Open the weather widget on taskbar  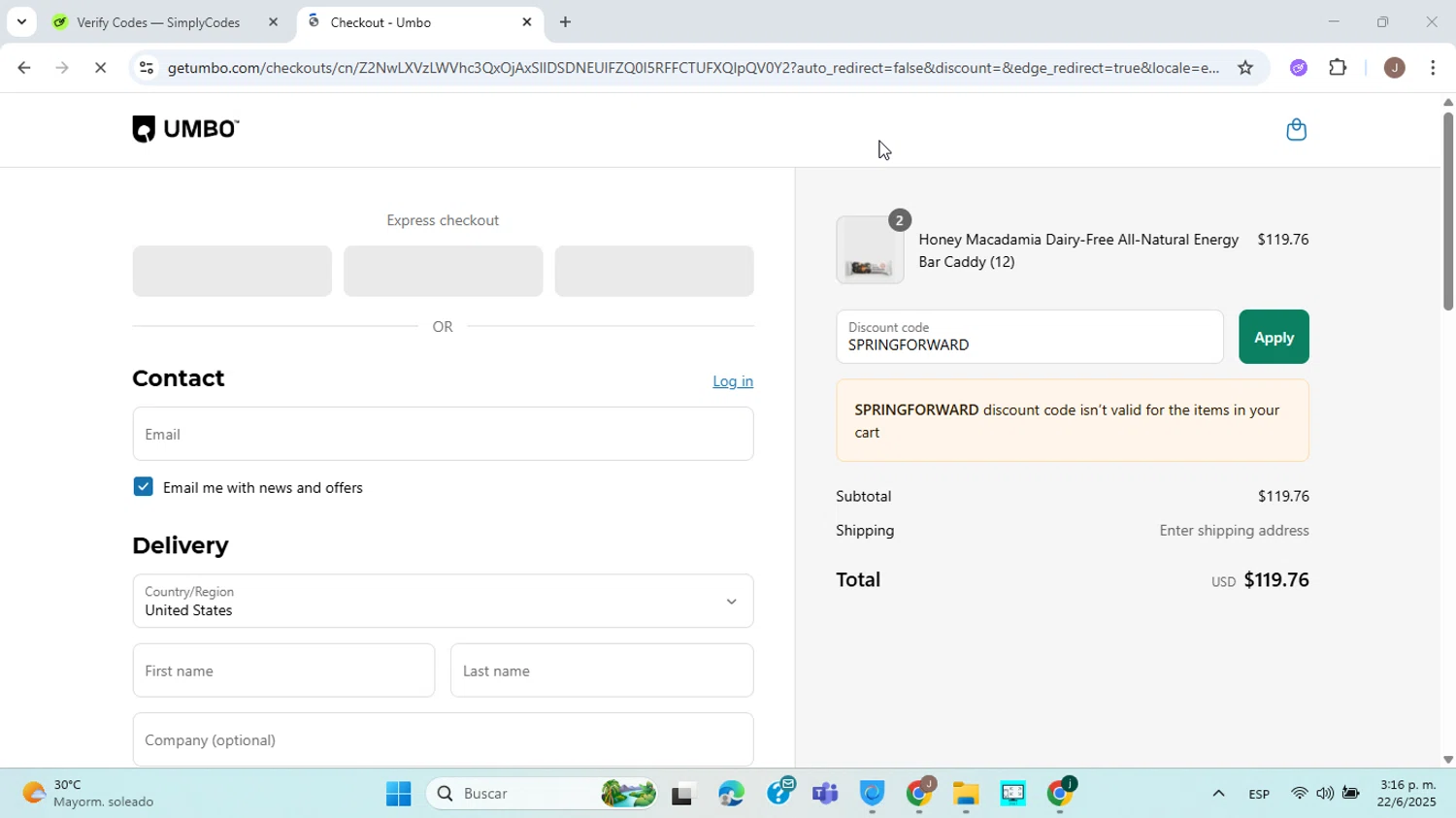coord(89,794)
